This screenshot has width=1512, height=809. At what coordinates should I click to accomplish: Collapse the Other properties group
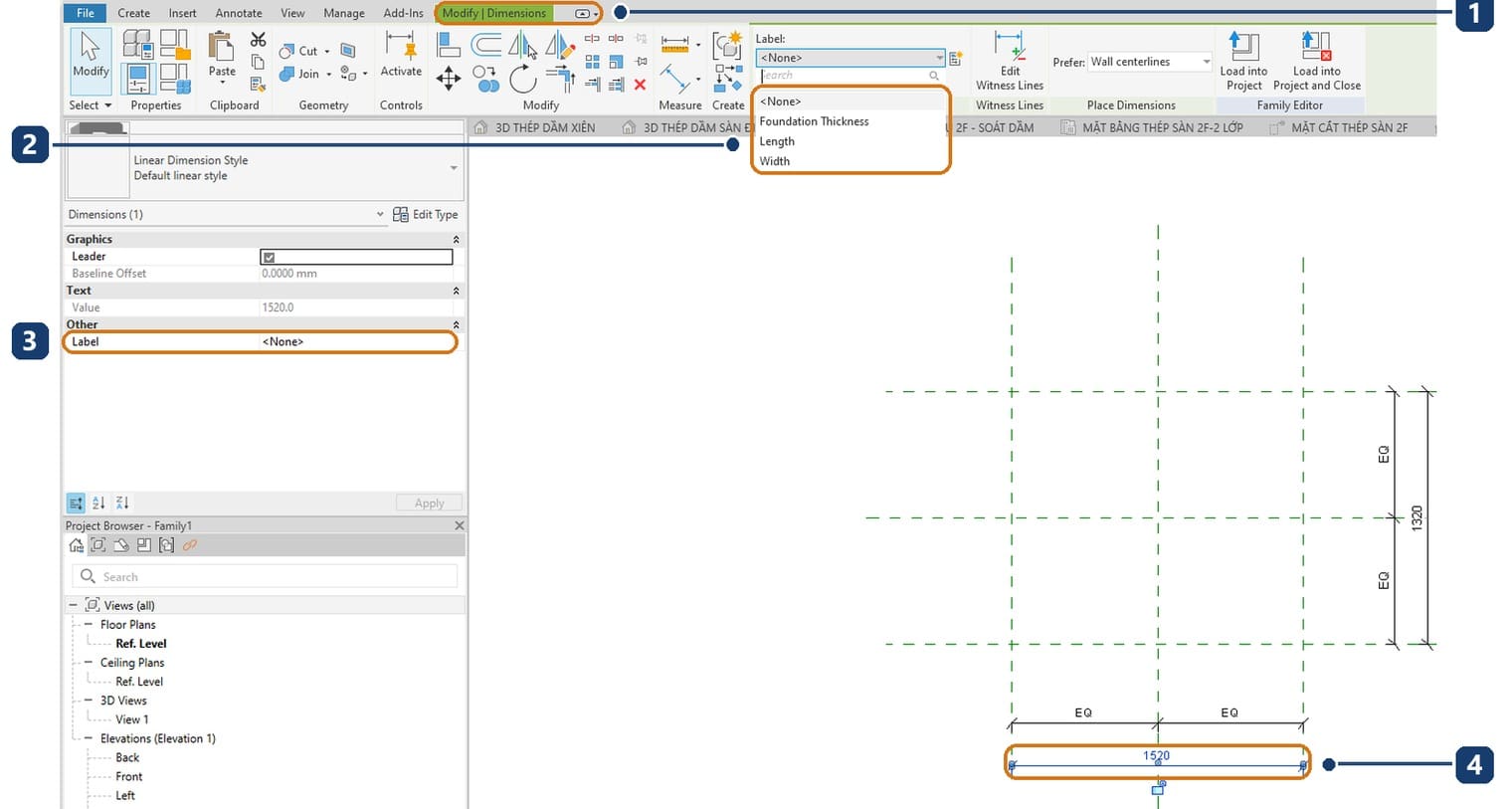point(456,325)
